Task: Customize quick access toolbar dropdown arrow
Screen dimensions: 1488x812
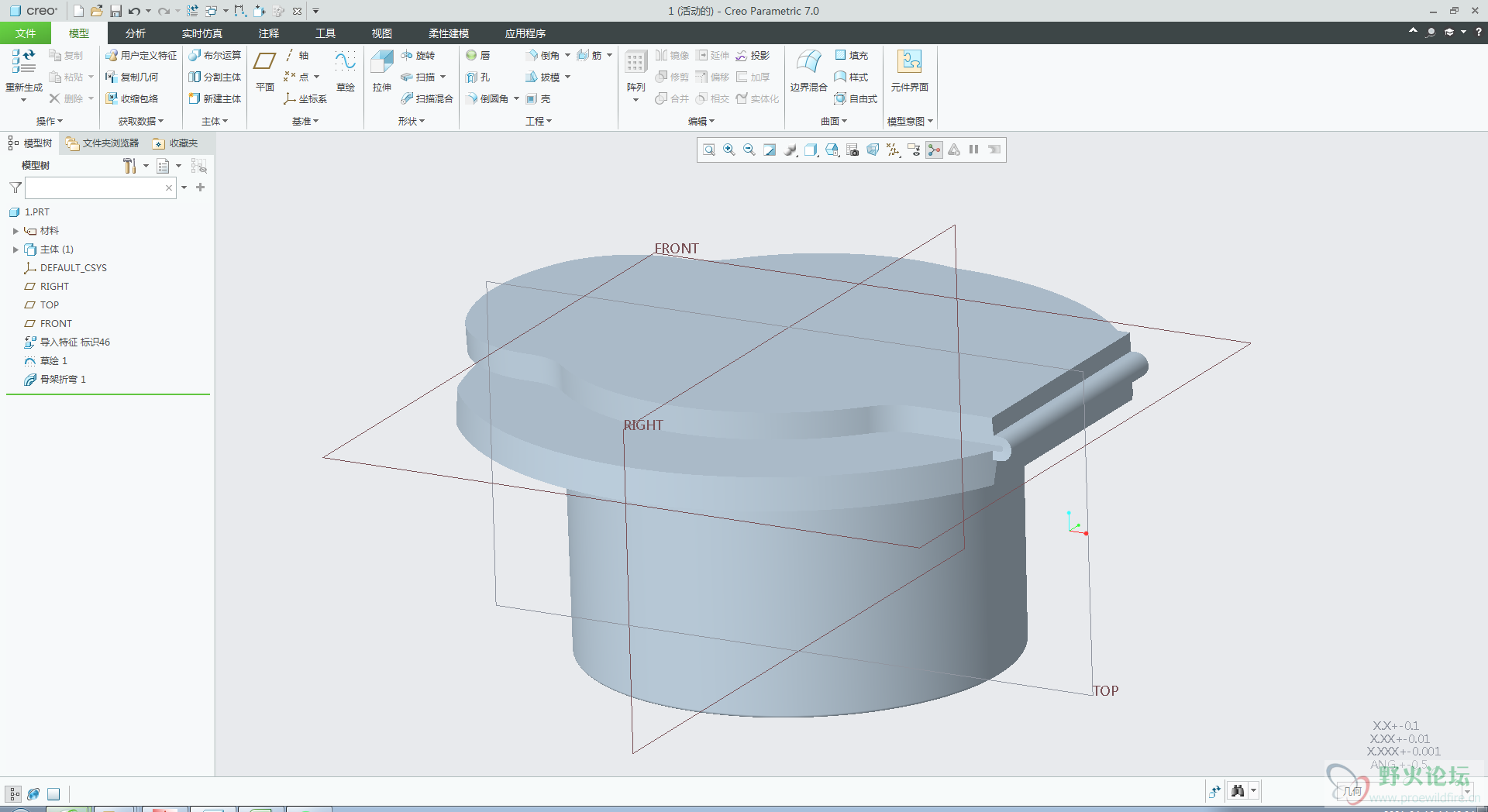Action: [315, 11]
